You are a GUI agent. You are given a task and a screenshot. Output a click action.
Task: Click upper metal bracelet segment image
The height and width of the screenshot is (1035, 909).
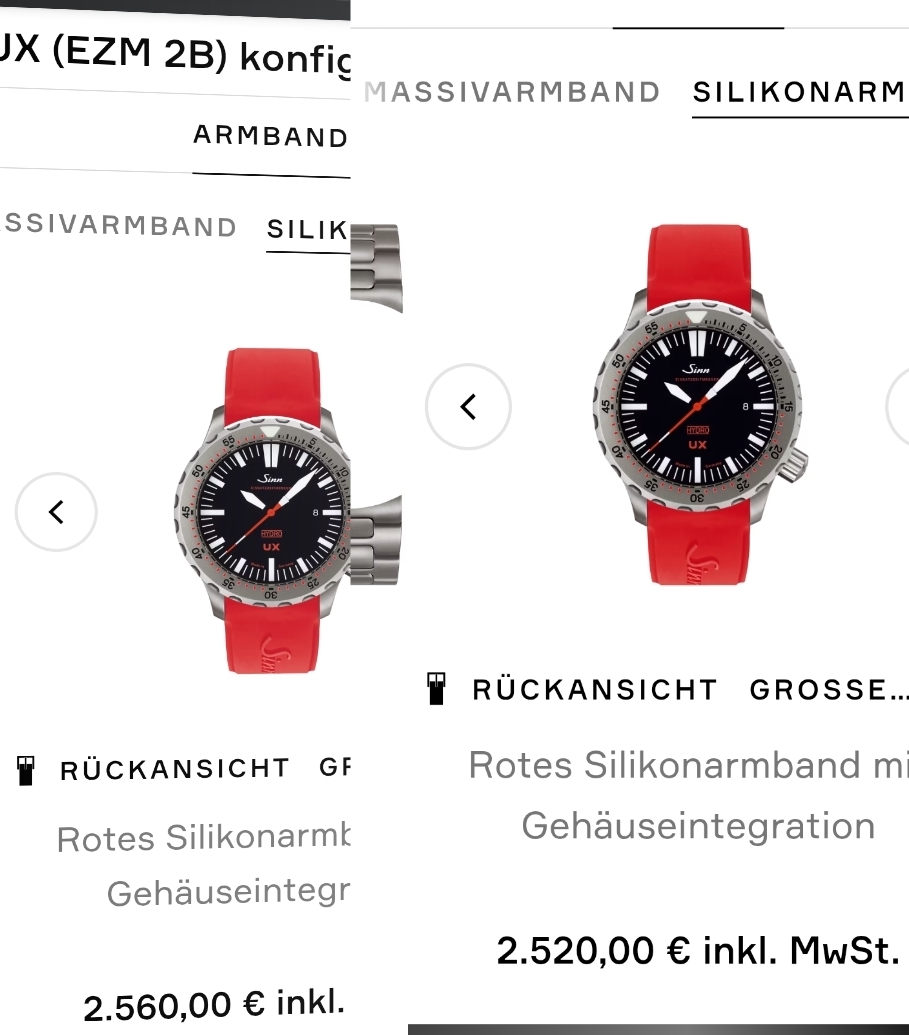[376, 267]
